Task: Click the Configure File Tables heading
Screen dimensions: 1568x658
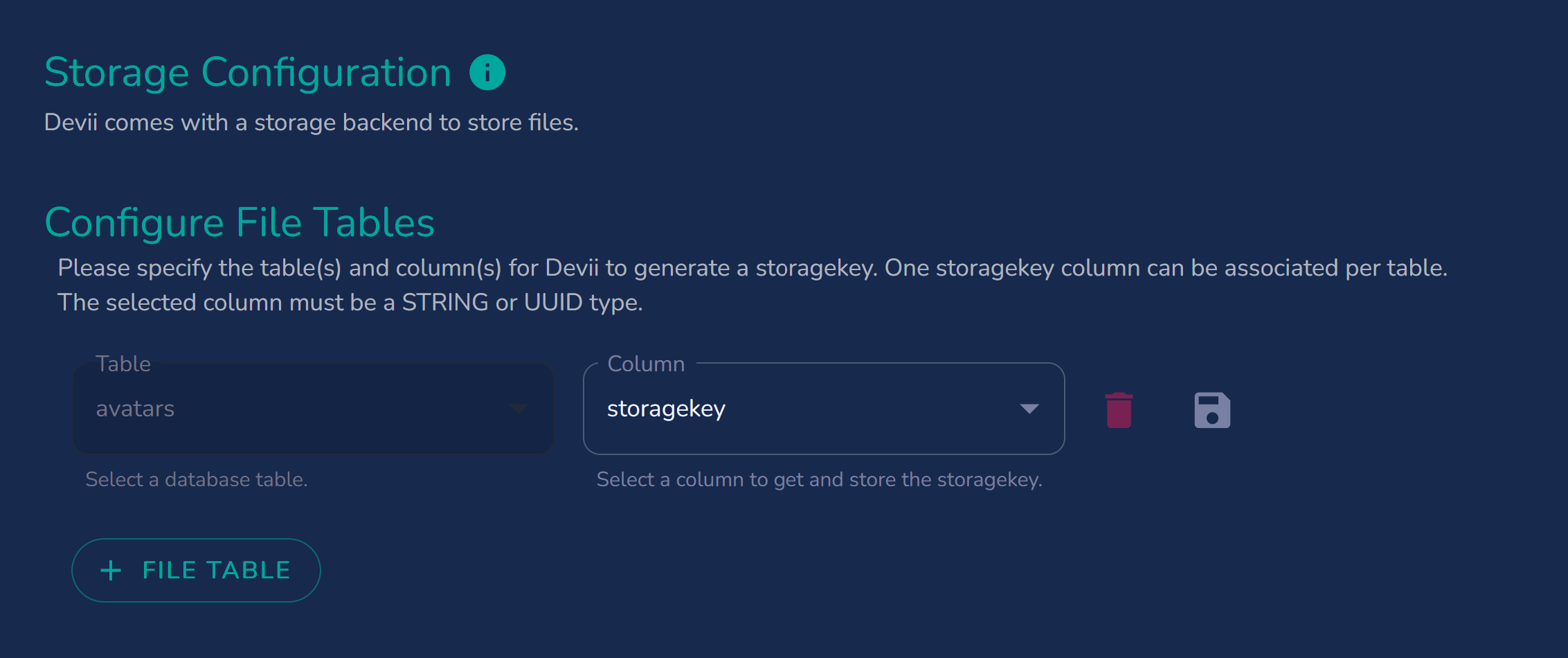Action: 240,222
